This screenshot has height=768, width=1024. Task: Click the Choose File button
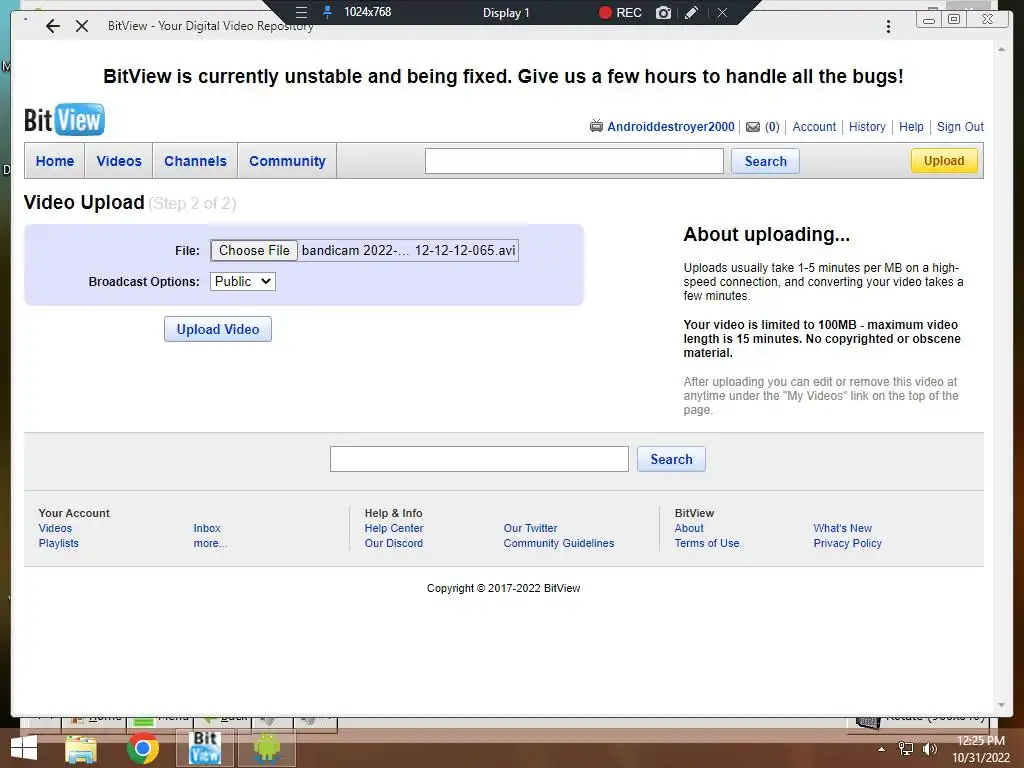(254, 251)
